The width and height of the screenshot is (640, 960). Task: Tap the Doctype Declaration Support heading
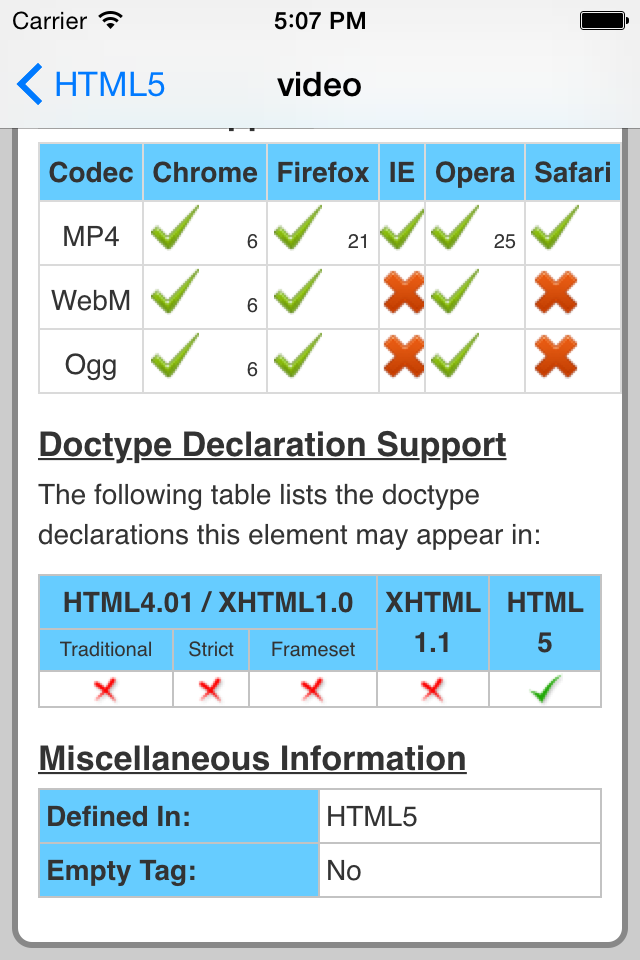point(273,445)
